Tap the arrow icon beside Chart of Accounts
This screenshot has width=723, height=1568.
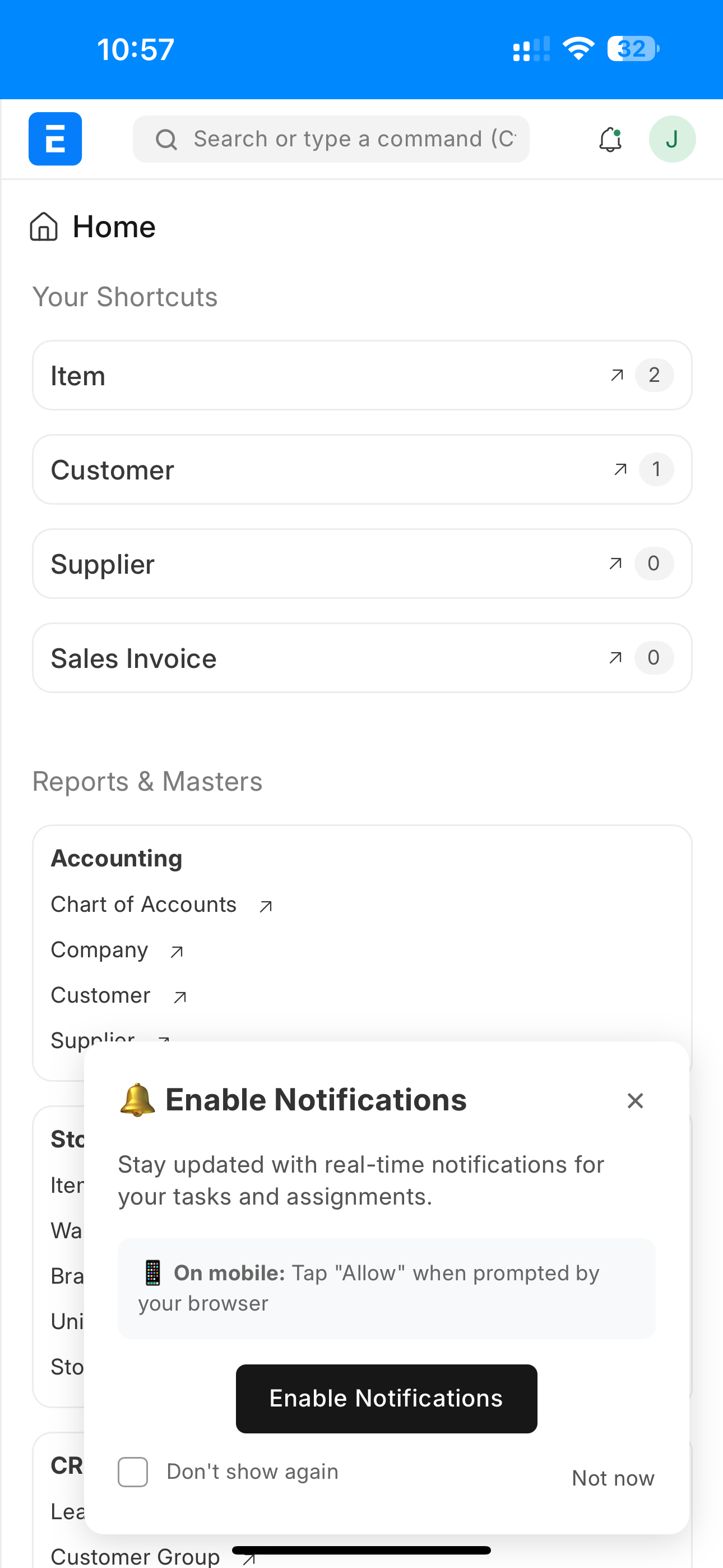coord(265,906)
